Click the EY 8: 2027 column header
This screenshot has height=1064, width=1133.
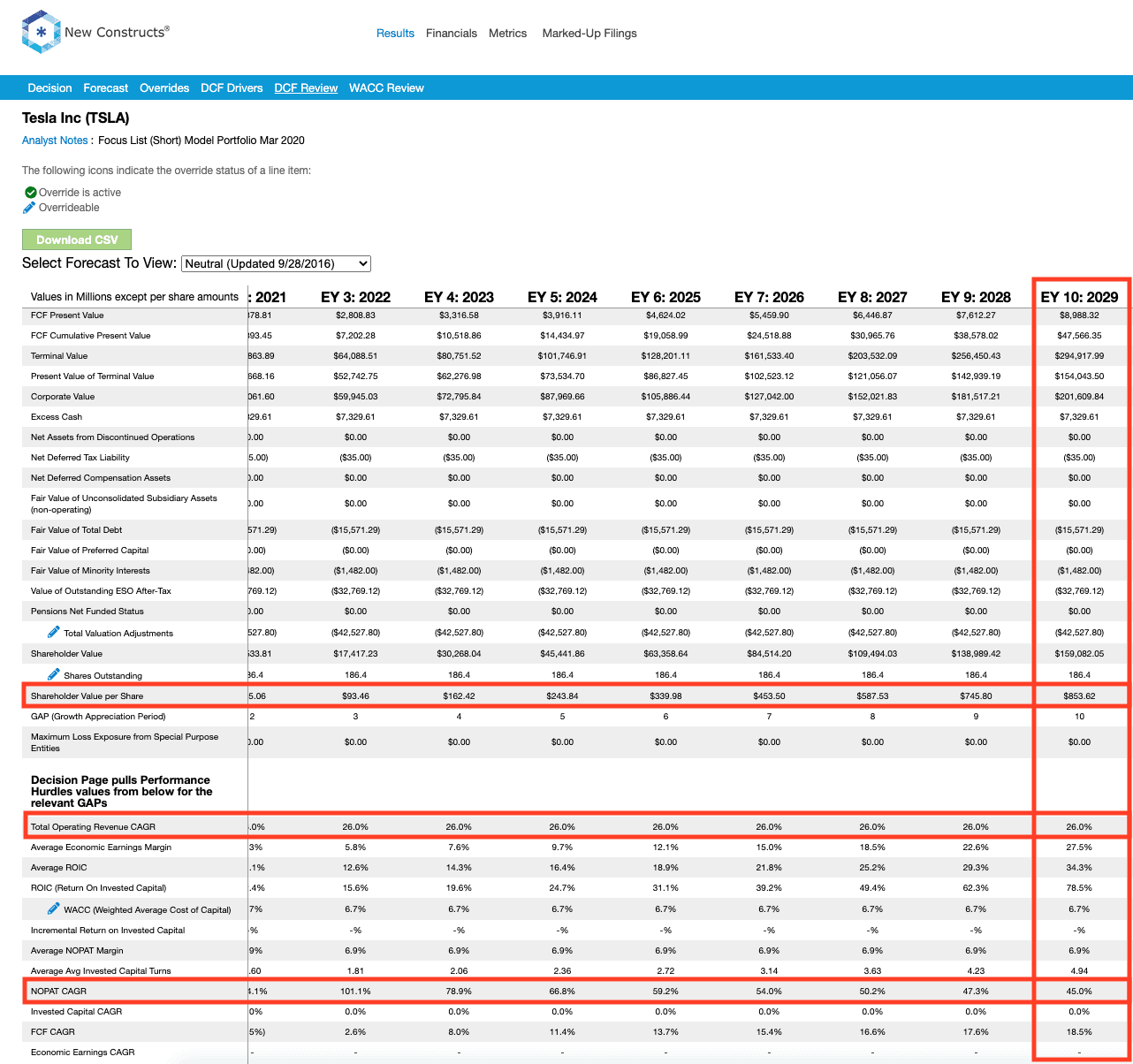pyautogui.click(x=872, y=297)
